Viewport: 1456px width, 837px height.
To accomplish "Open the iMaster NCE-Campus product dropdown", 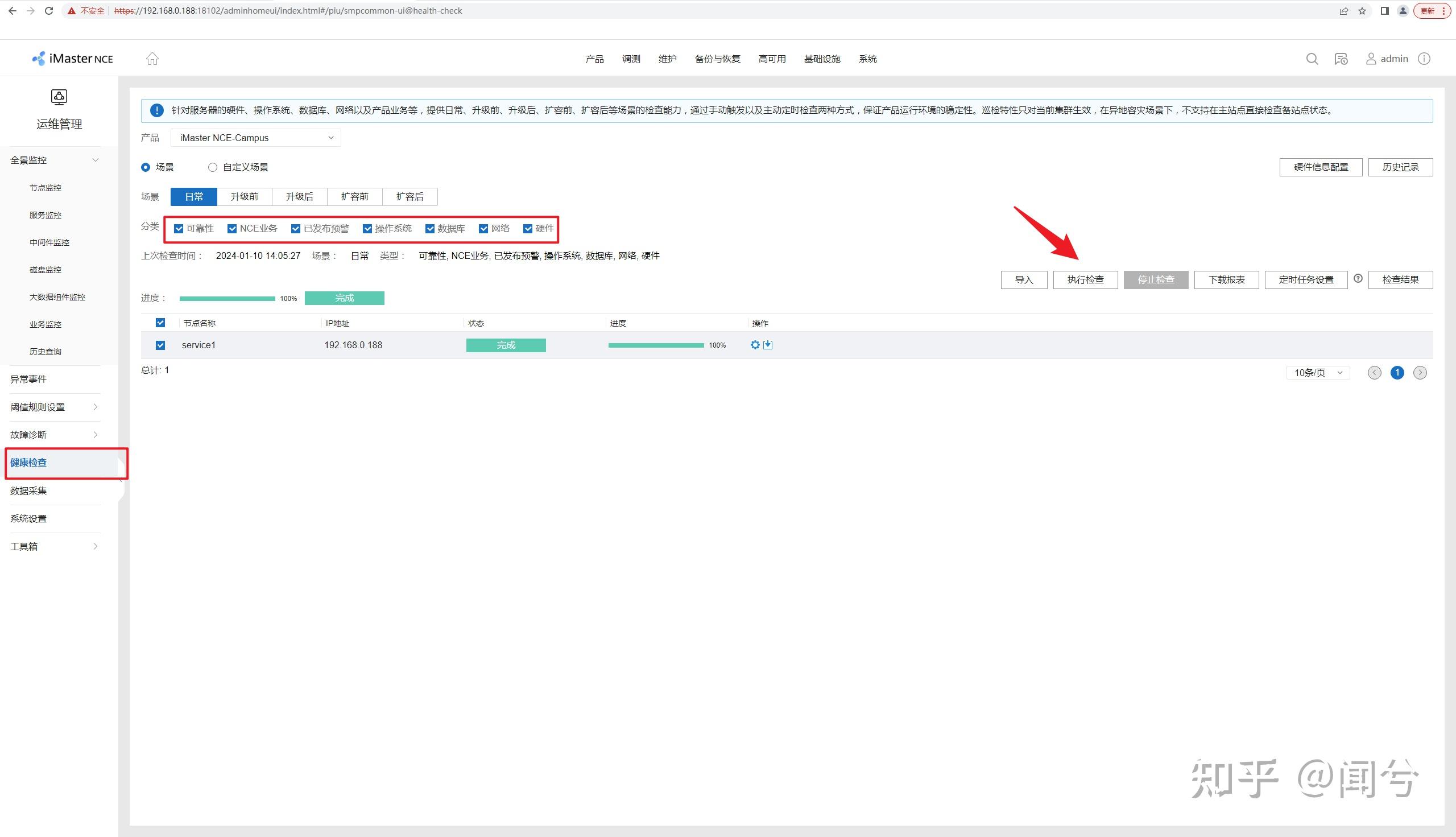I will coord(256,138).
